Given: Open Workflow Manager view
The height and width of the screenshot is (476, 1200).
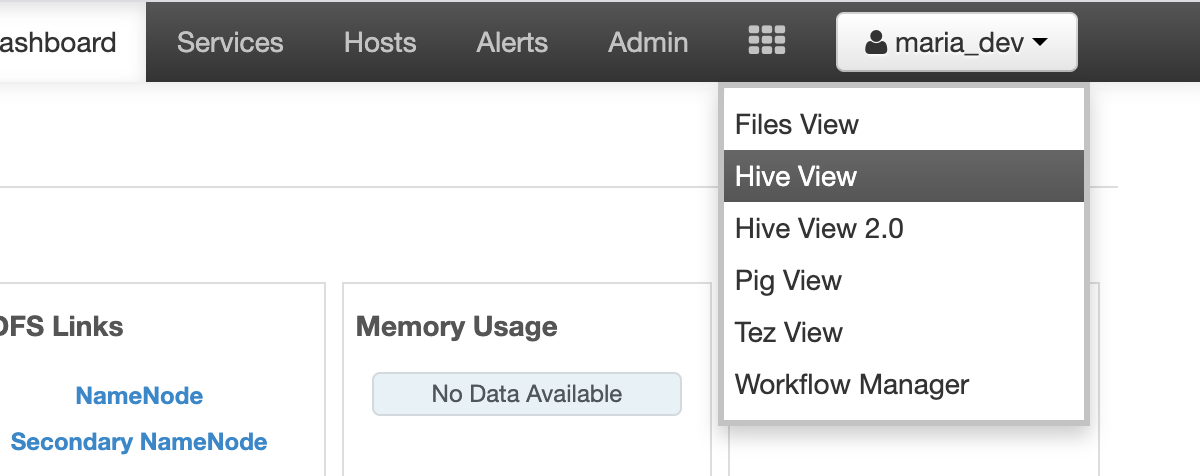Looking at the screenshot, I should (x=904, y=384).
